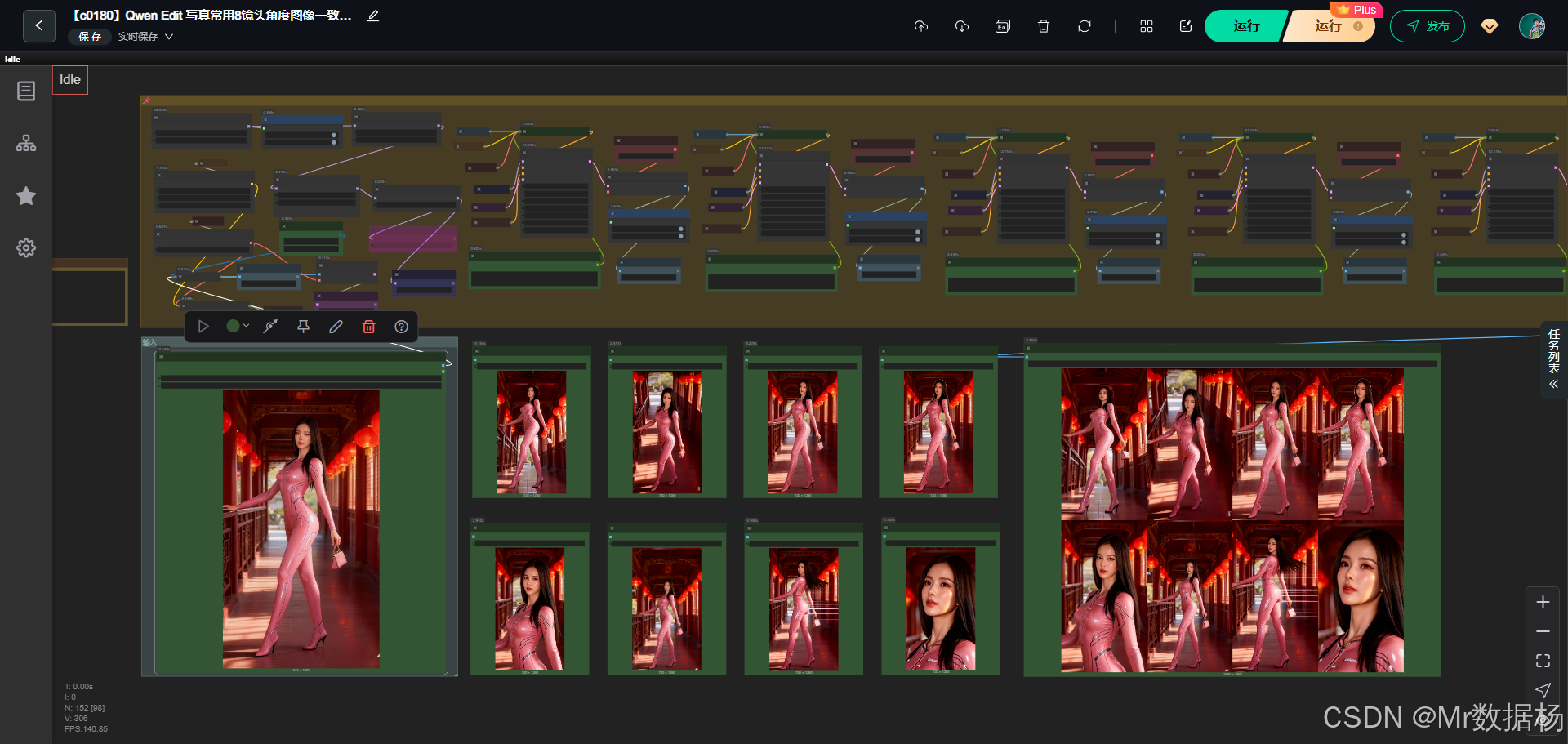The height and width of the screenshot is (744, 1568).
Task: Click the refresh arrows icon
Action: [x=1085, y=26]
